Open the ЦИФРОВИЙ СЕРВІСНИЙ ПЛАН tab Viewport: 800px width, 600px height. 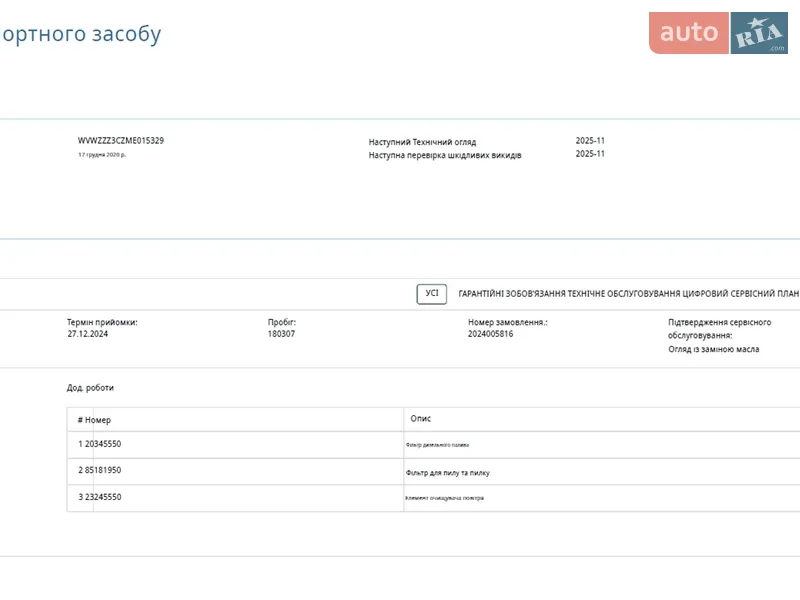[x=742, y=294]
